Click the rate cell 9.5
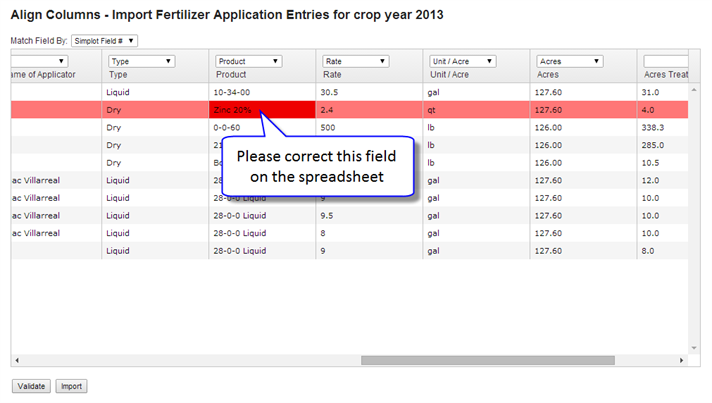 pos(369,216)
